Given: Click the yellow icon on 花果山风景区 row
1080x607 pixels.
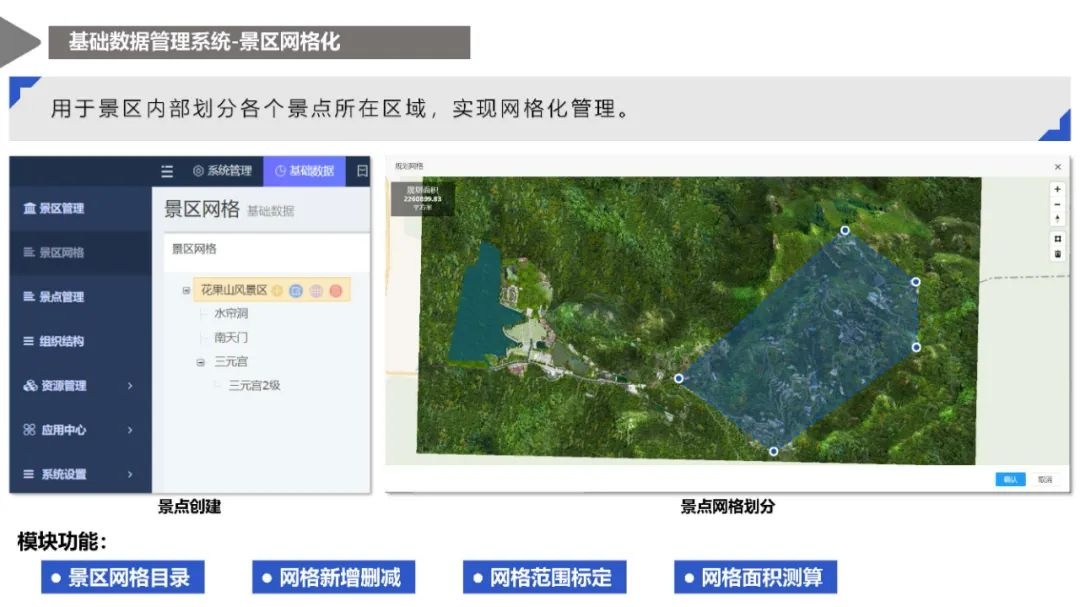Looking at the screenshot, I should pyautogui.click(x=277, y=291).
